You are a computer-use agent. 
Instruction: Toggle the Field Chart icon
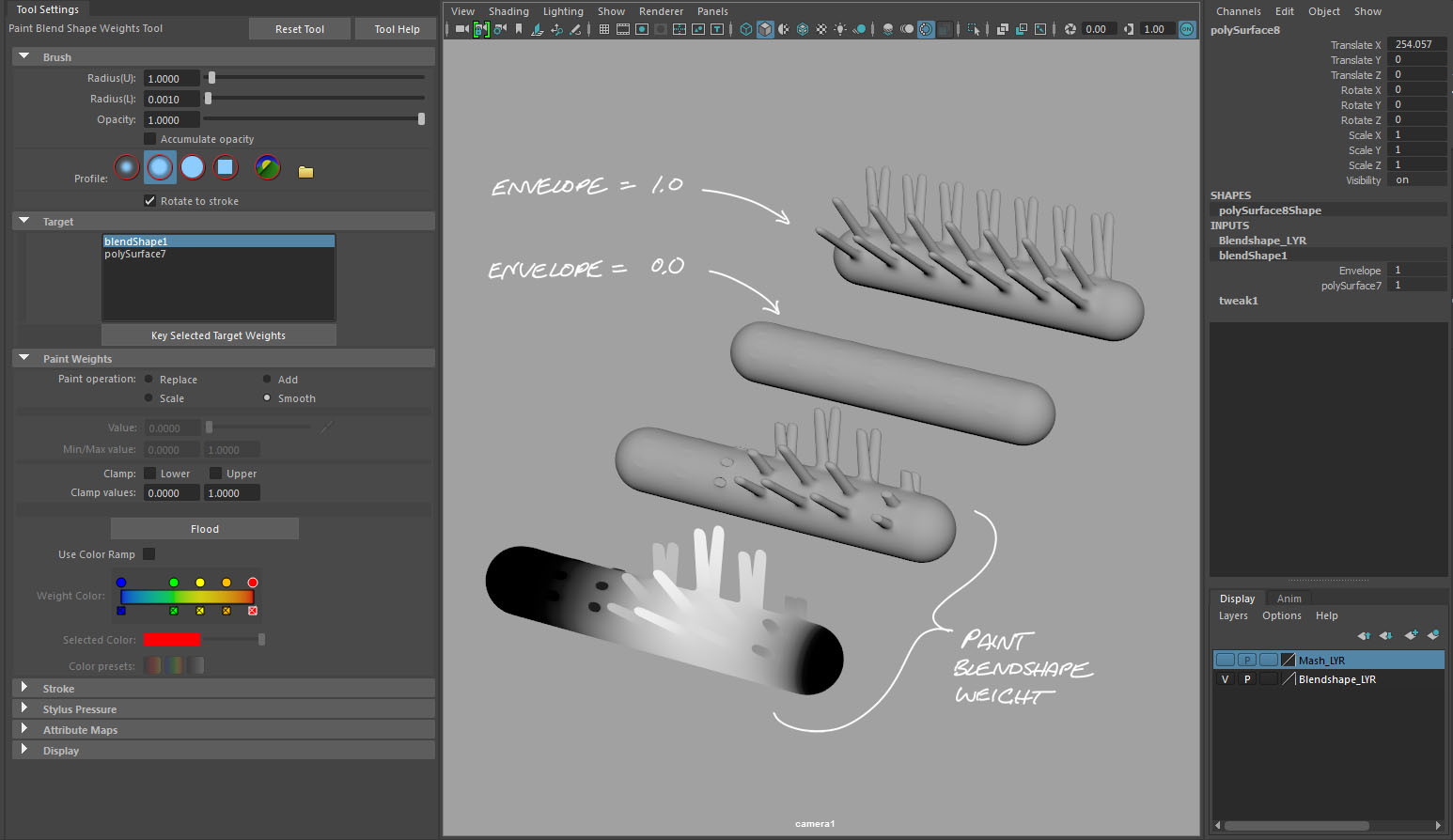(x=680, y=29)
